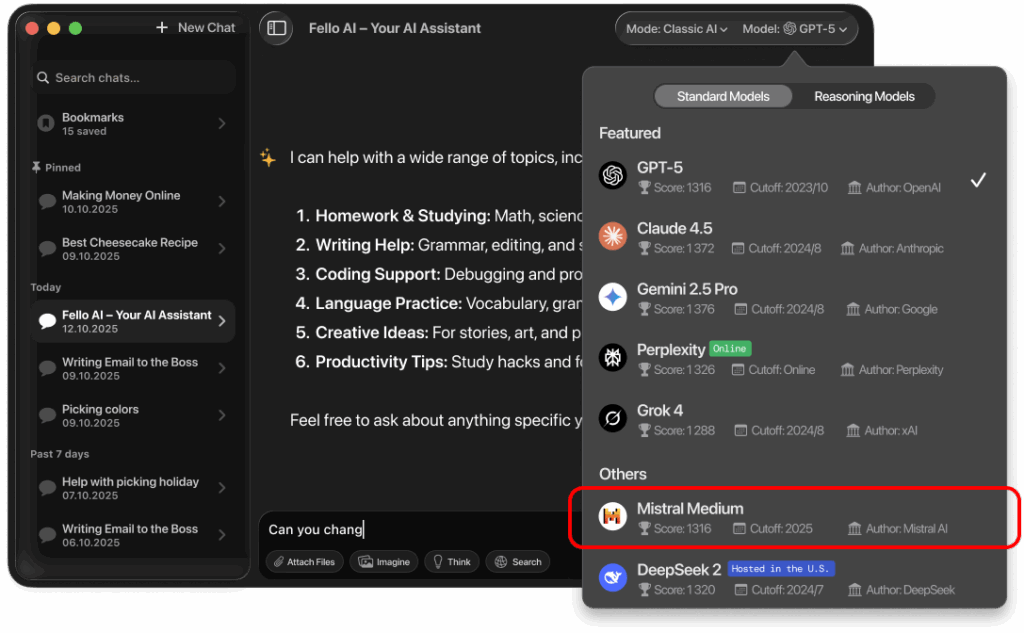Open Writing Email to the Boss 09.10.2025 chat

pos(133,368)
